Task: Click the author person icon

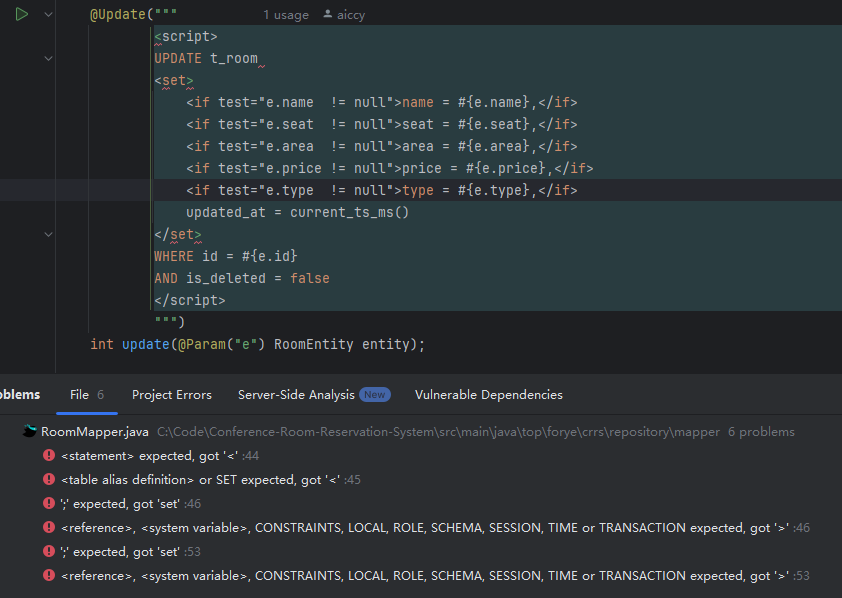Action: click(x=328, y=14)
